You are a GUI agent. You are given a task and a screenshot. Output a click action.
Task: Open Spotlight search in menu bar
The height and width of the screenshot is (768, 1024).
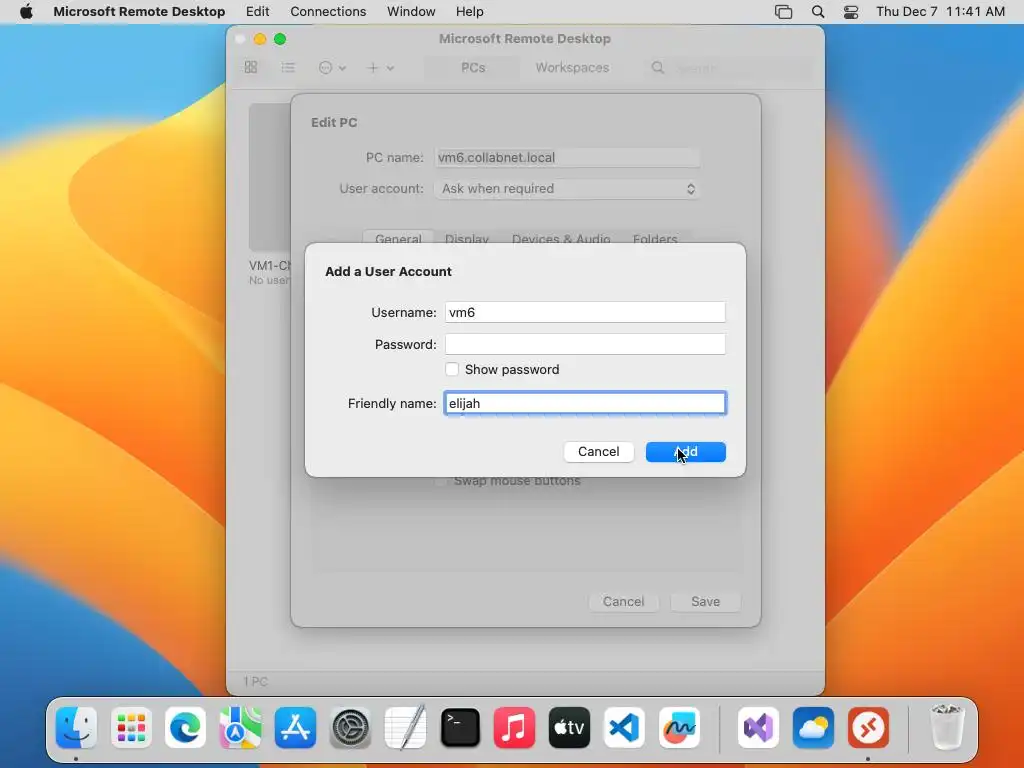pyautogui.click(x=818, y=12)
